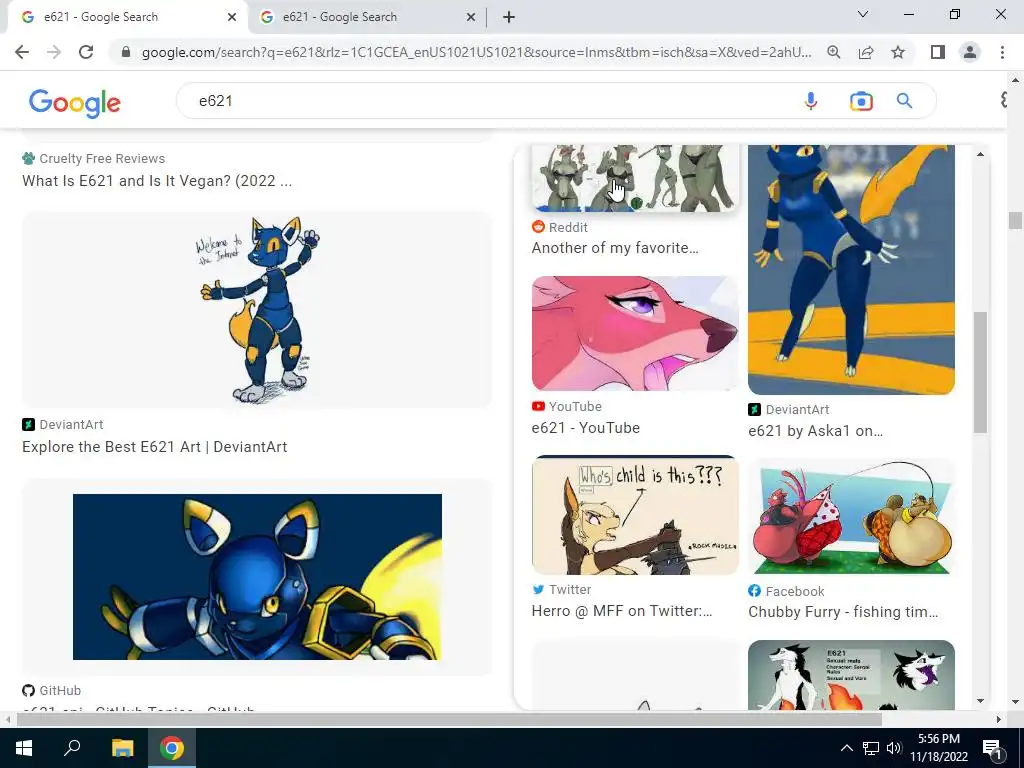Click the horizontal page scrollbar
Screen dimensions: 1024x768
click(449, 719)
